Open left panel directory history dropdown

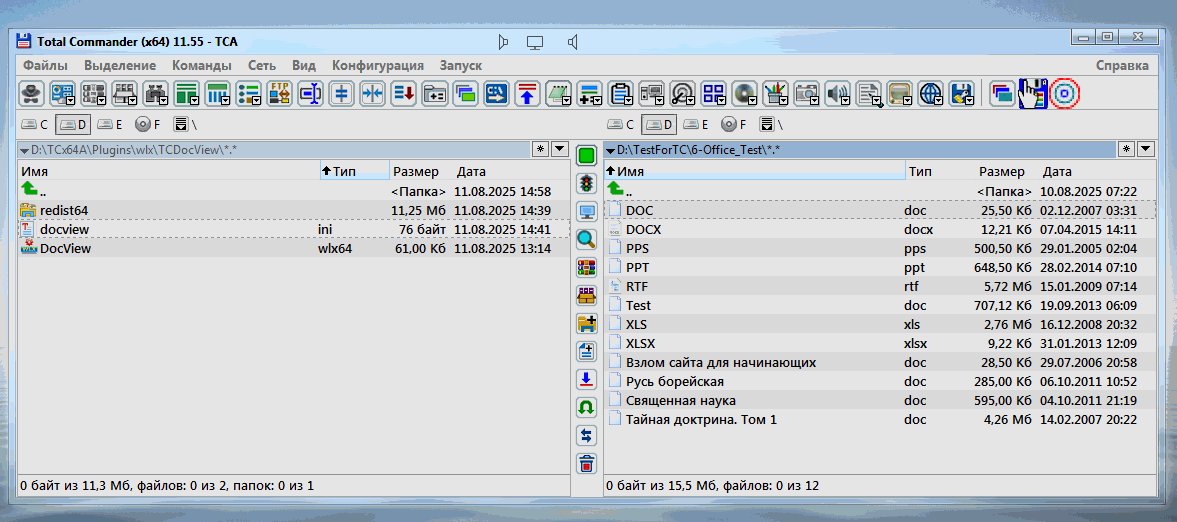coord(559,149)
